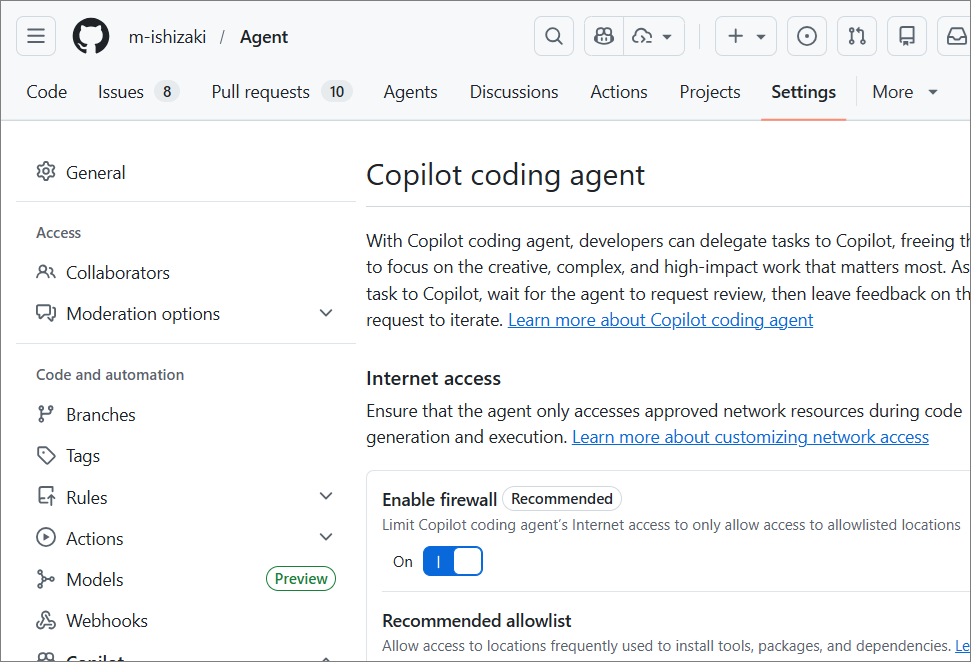Open the pull requests header icon
Screen dimensions: 971x662
tap(857, 37)
